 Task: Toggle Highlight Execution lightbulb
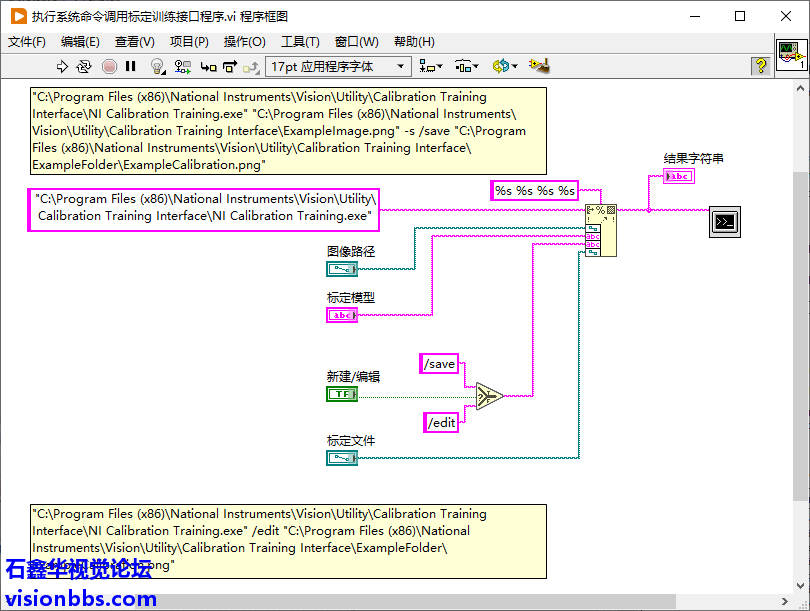pos(157,66)
